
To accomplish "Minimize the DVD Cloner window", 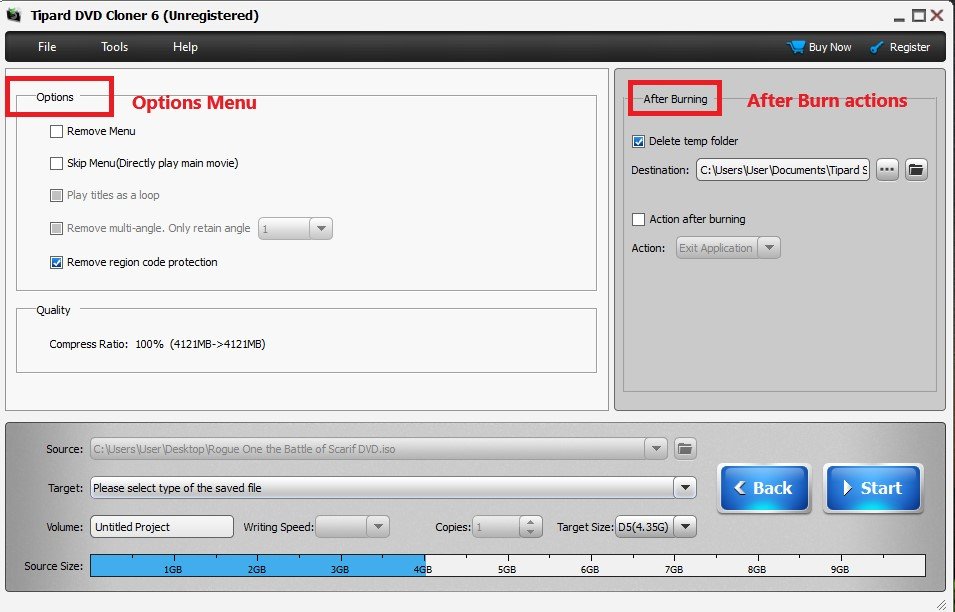I will tap(899, 15).
